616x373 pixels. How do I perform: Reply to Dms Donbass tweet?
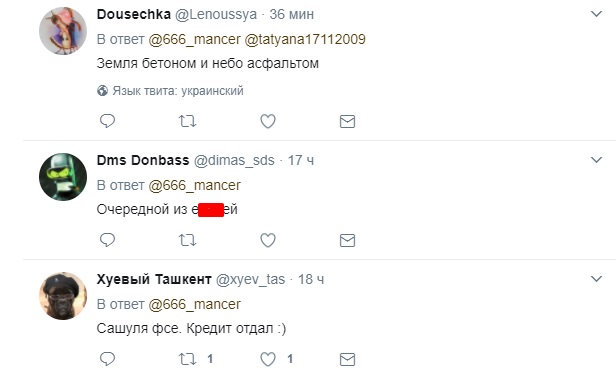(107, 240)
